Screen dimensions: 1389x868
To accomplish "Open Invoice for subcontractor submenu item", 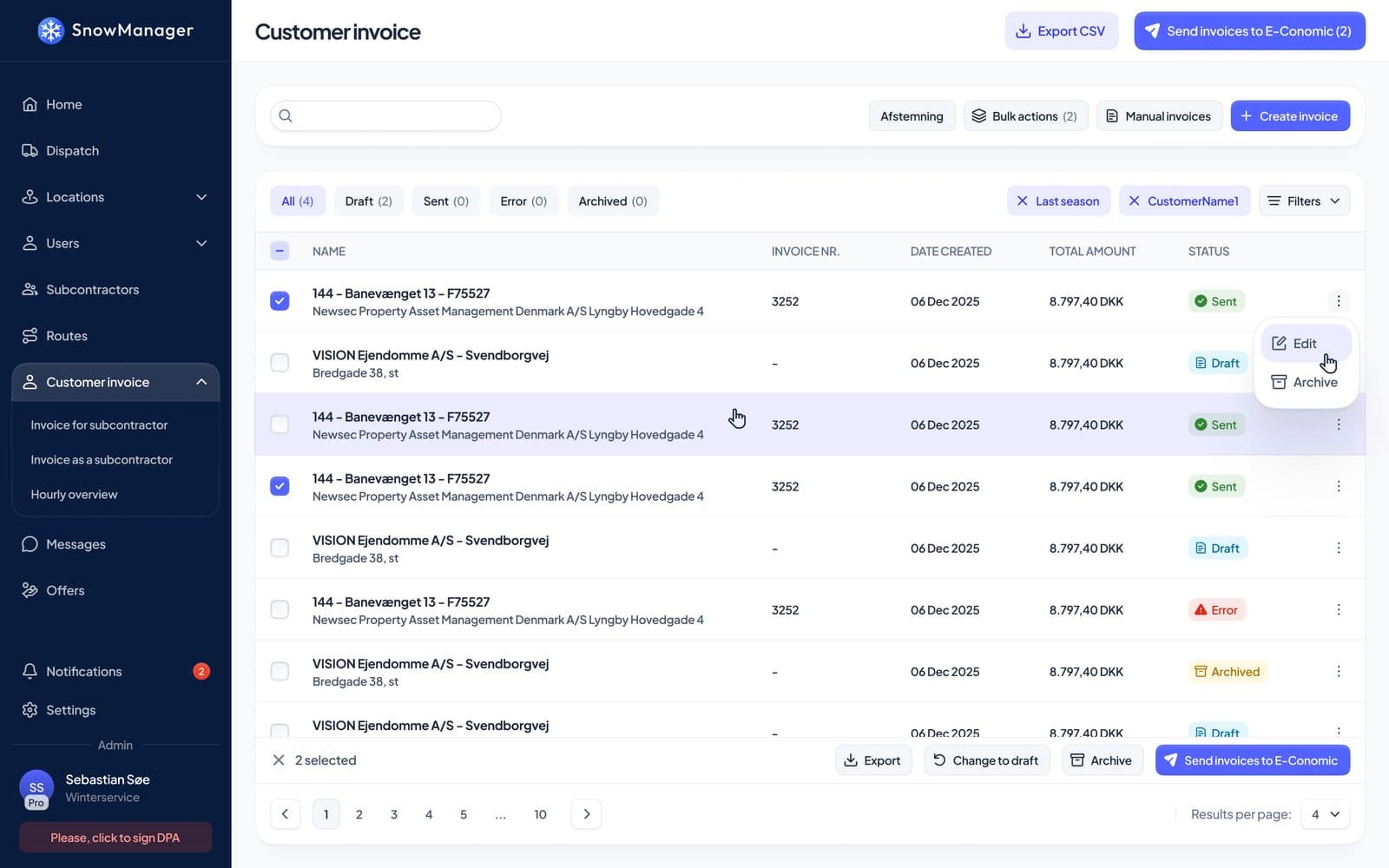I will point(99,424).
